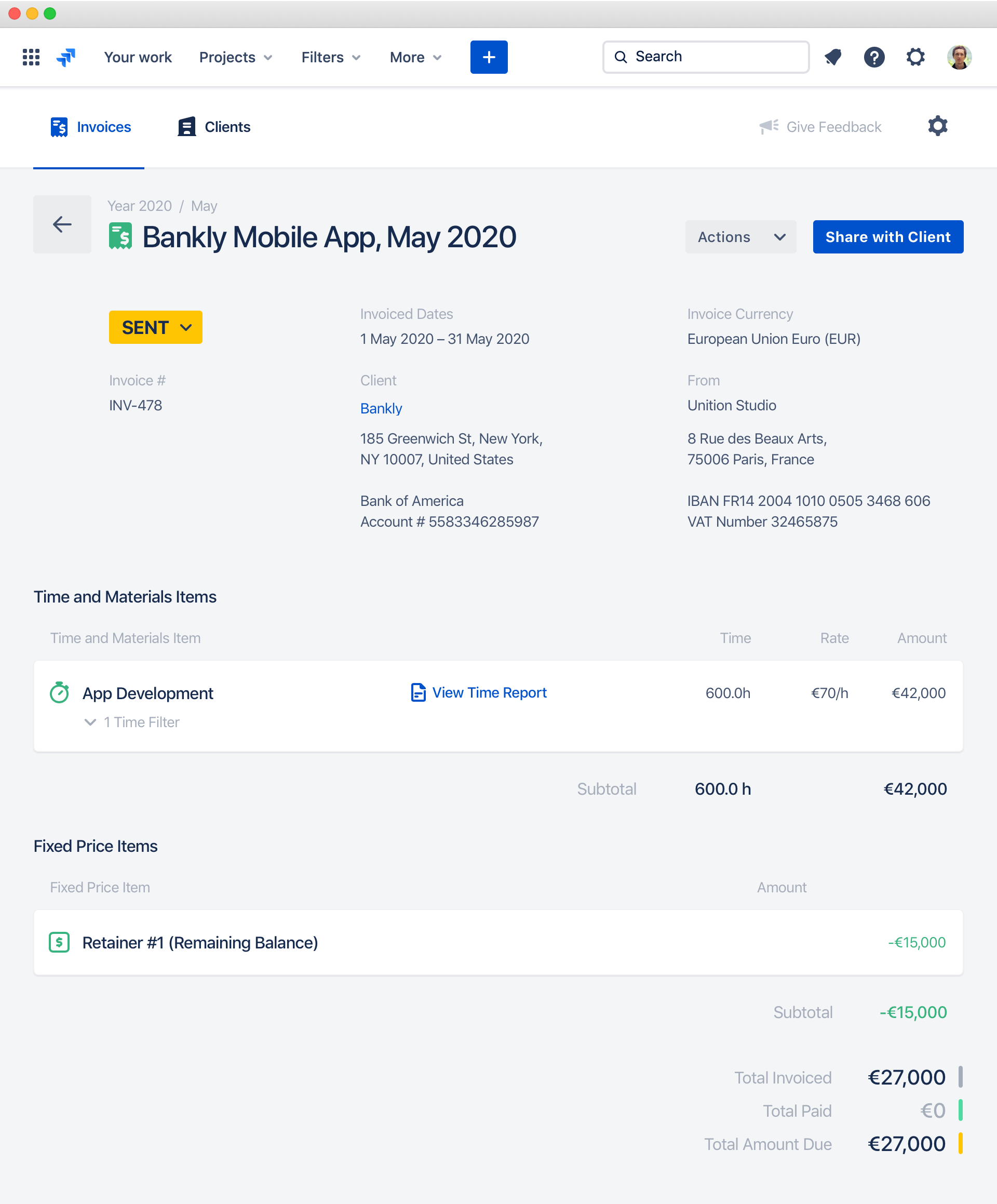Click Year 2020 breadcrumb
The height and width of the screenshot is (1204, 997).
[139, 206]
